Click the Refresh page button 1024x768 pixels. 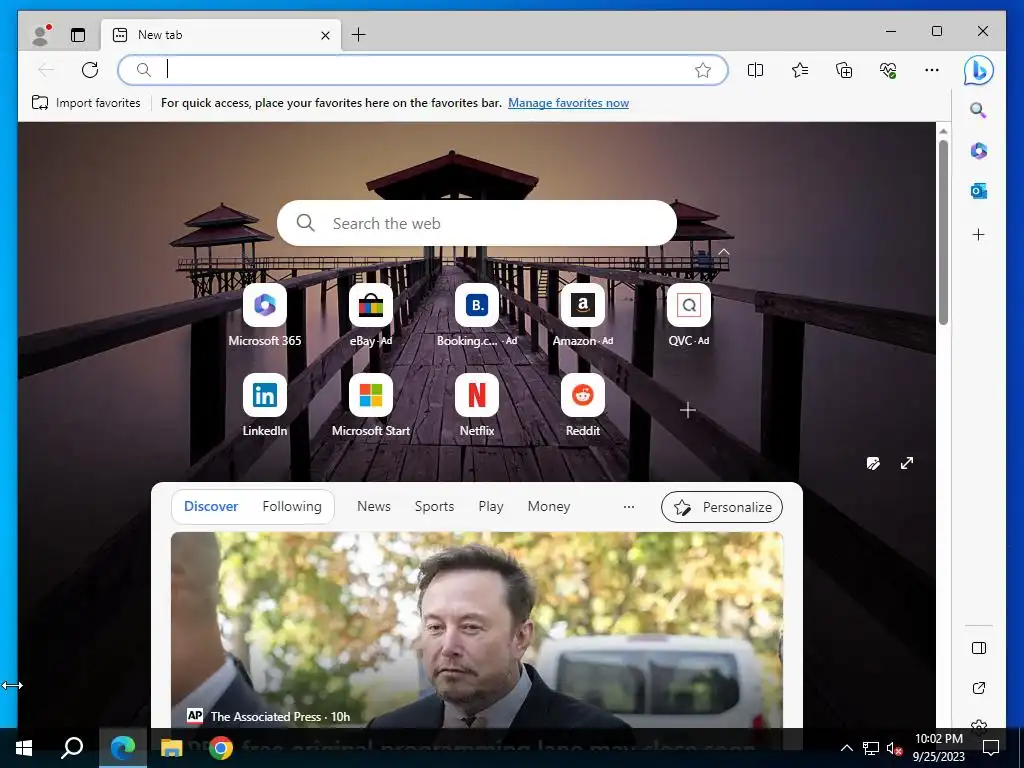point(90,70)
